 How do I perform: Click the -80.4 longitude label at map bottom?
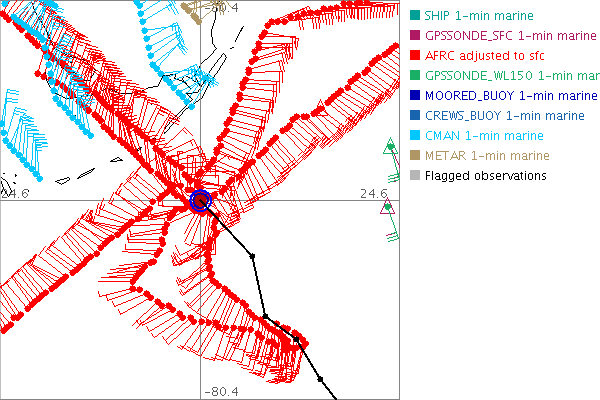(x=220, y=392)
